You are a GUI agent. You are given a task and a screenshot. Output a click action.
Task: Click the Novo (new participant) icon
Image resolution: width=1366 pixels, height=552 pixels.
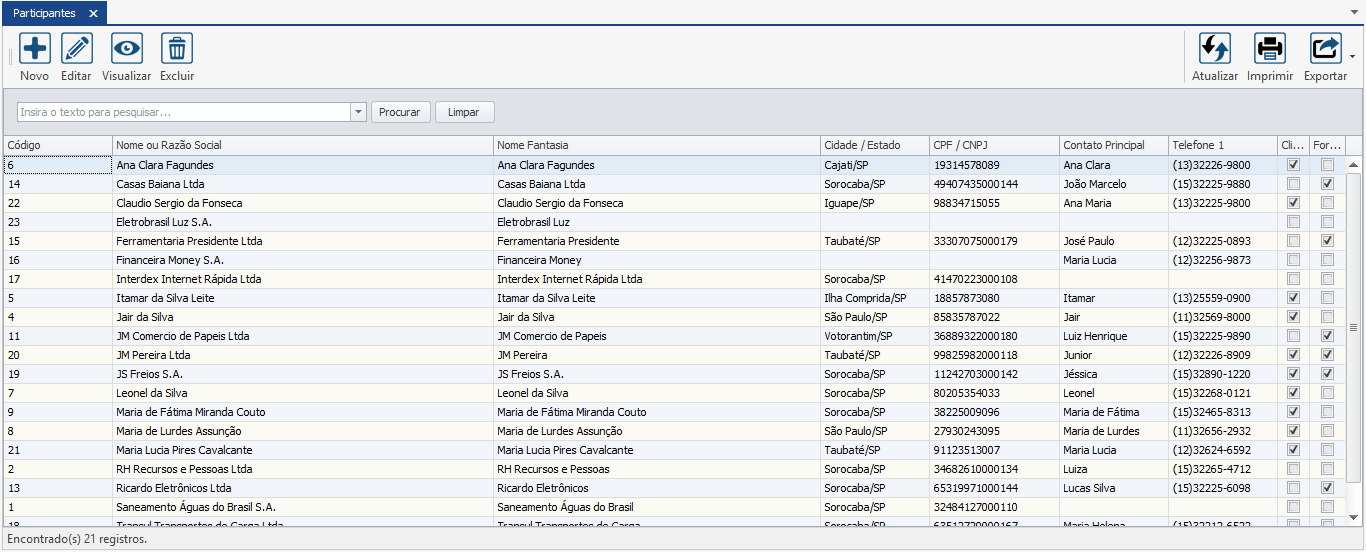click(35, 49)
